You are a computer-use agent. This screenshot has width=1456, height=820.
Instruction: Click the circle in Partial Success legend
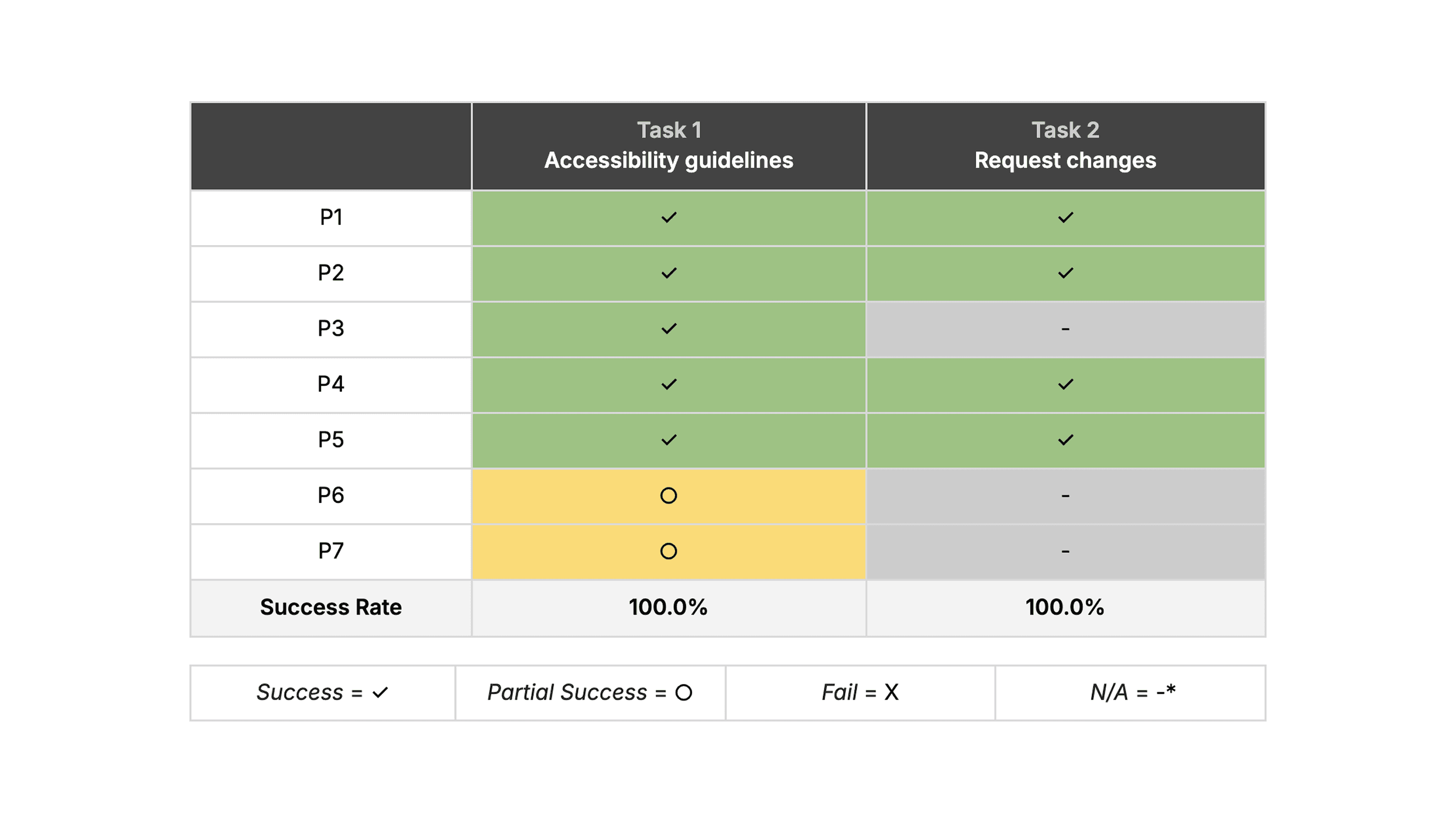point(684,692)
